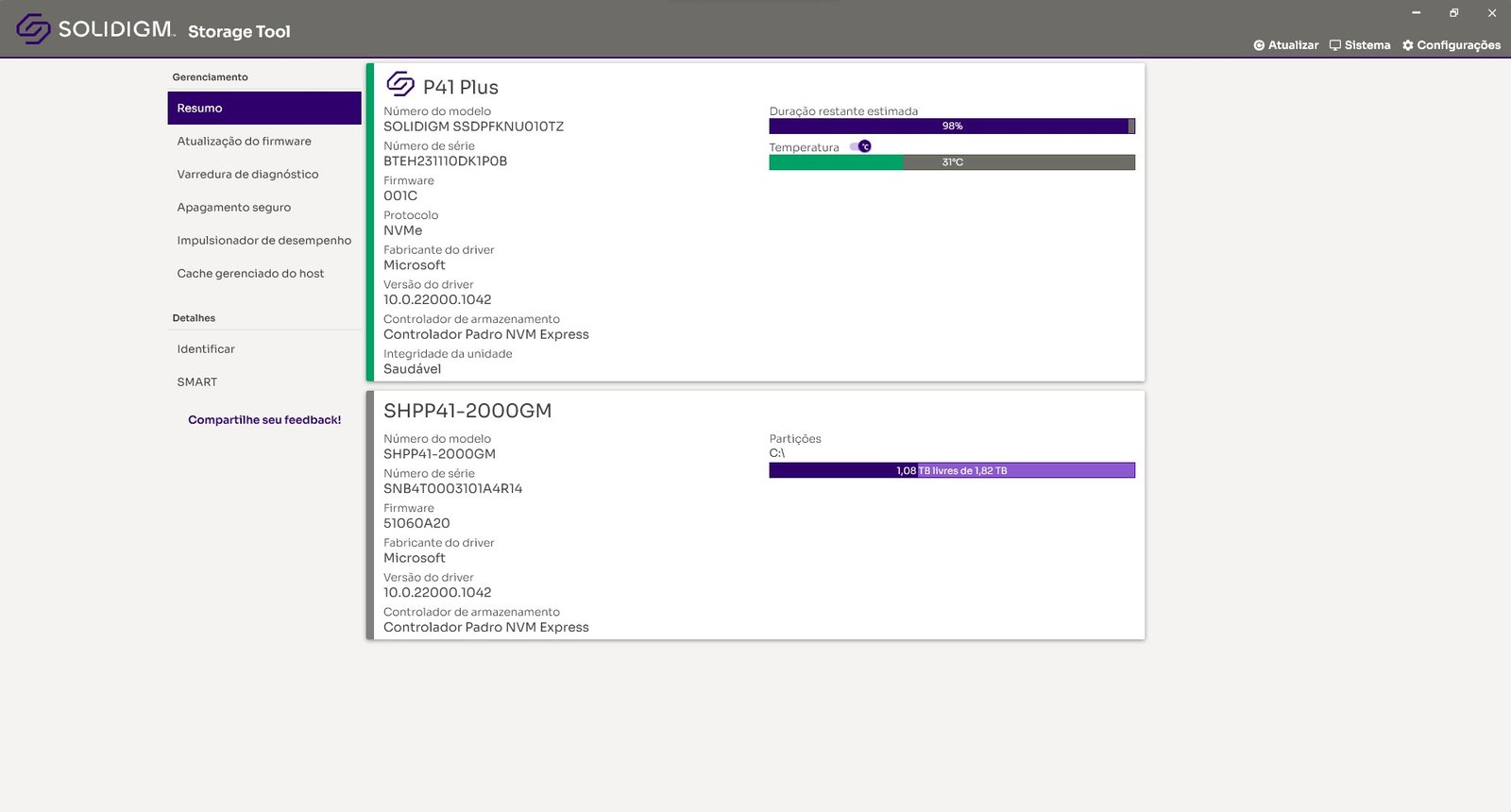
Task: Open Configurações via the gear icon
Action: point(1408,45)
